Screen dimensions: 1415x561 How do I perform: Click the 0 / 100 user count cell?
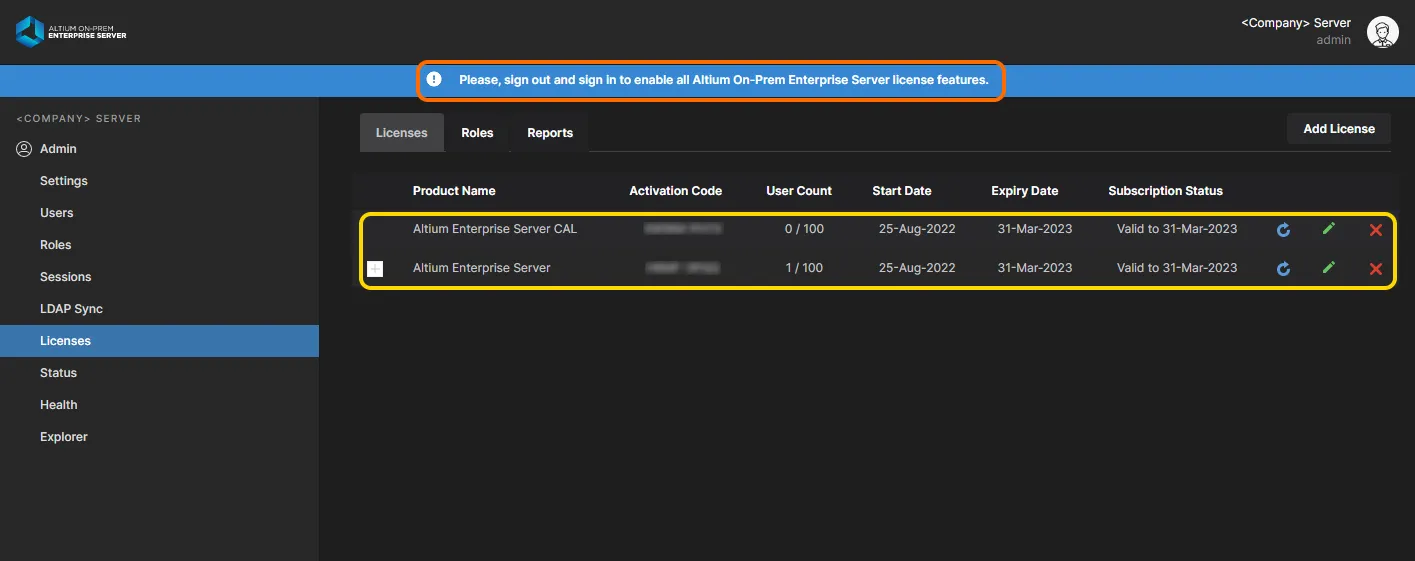804,229
